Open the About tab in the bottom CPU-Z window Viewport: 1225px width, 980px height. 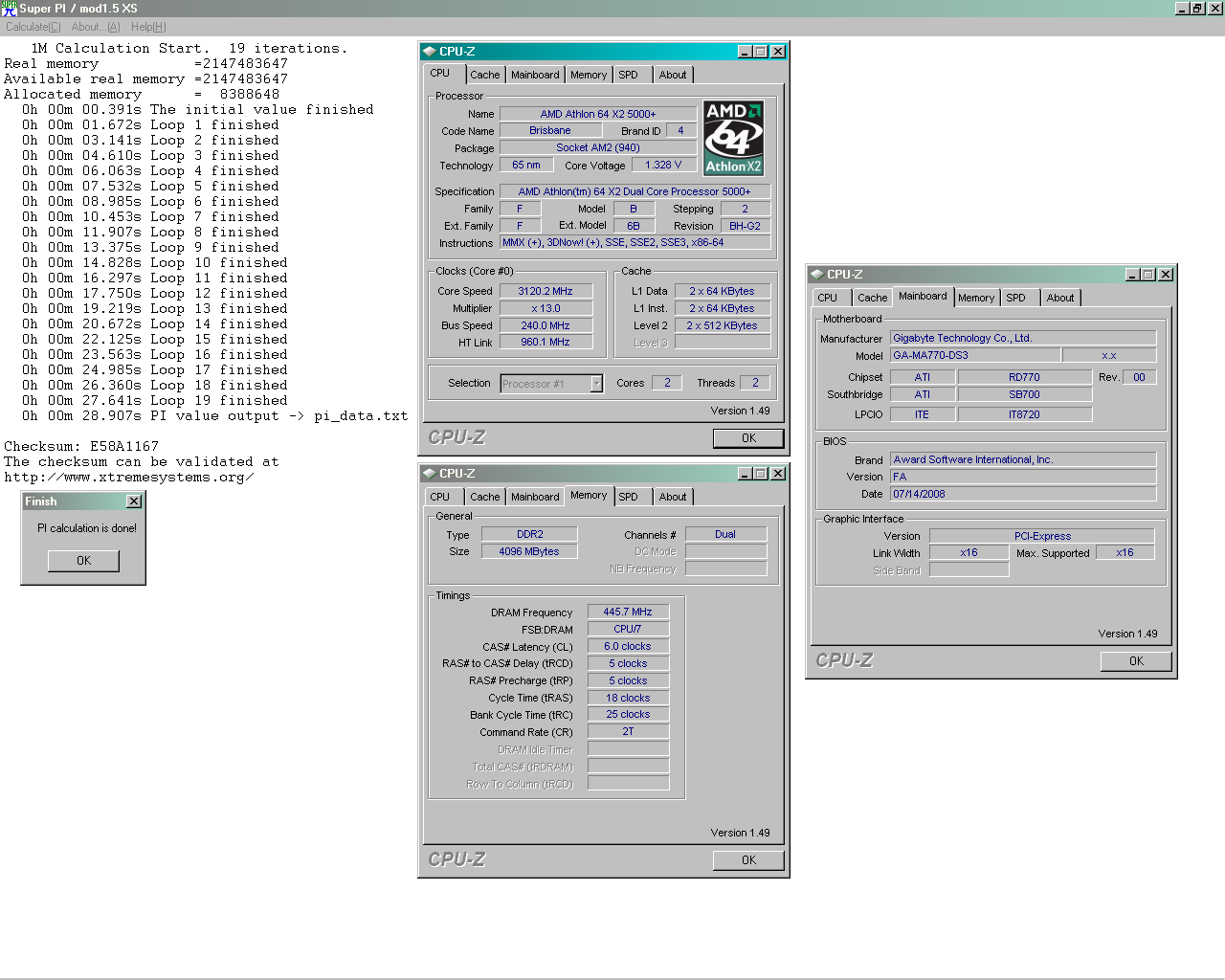click(673, 497)
